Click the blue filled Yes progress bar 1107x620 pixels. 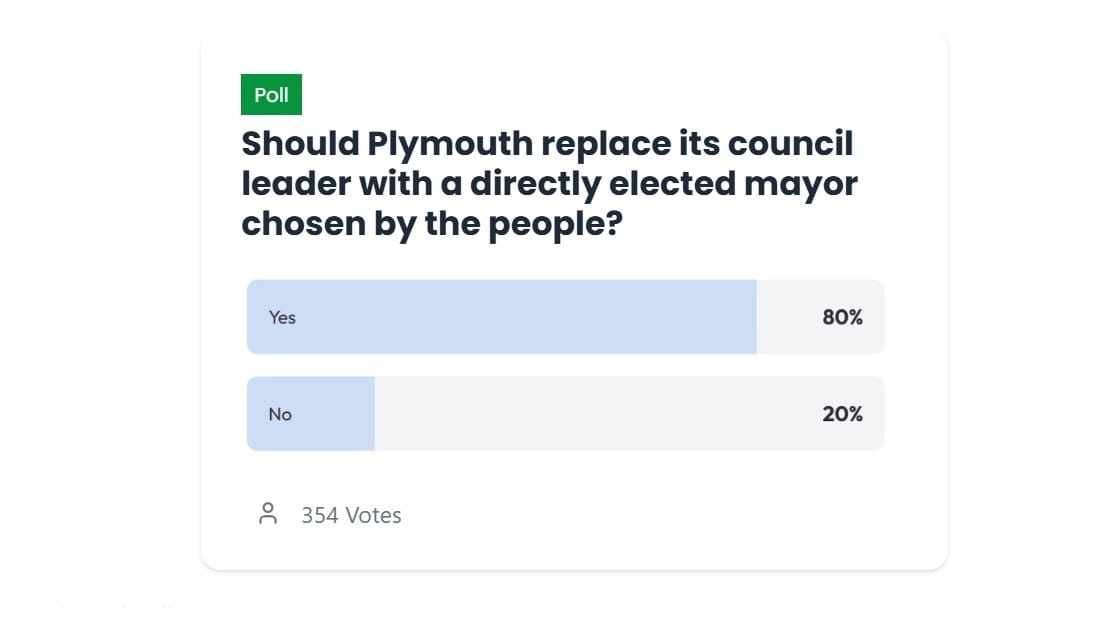[x=501, y=317]
